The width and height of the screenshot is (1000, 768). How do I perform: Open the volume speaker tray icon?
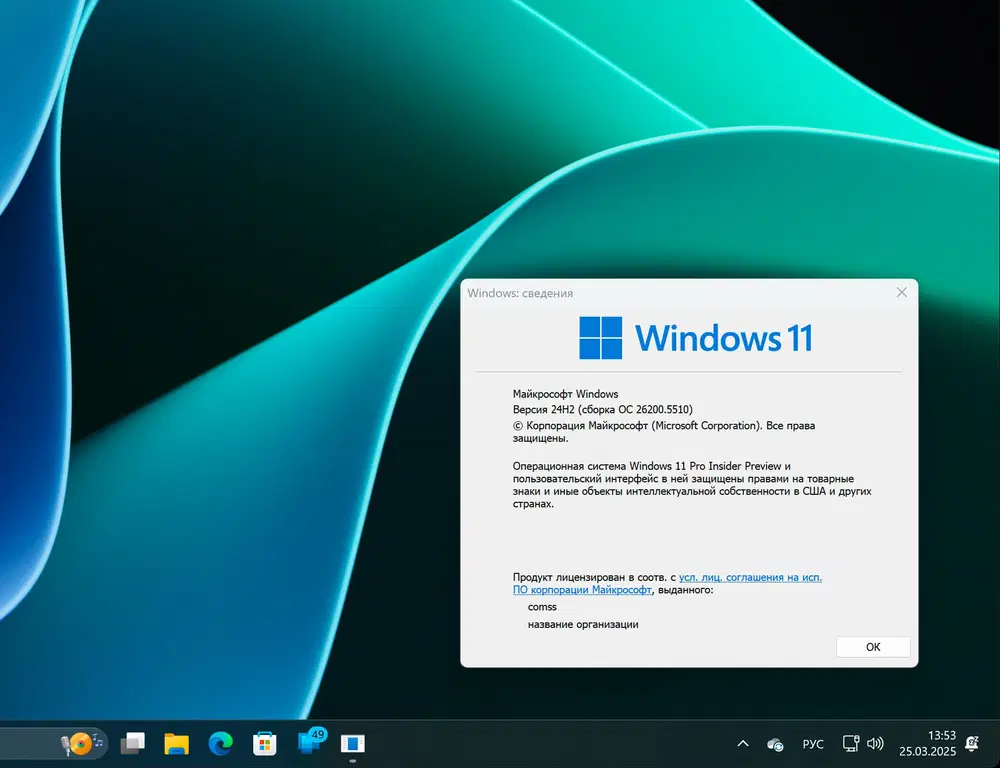pyautogui.click(x=875, y=743)
